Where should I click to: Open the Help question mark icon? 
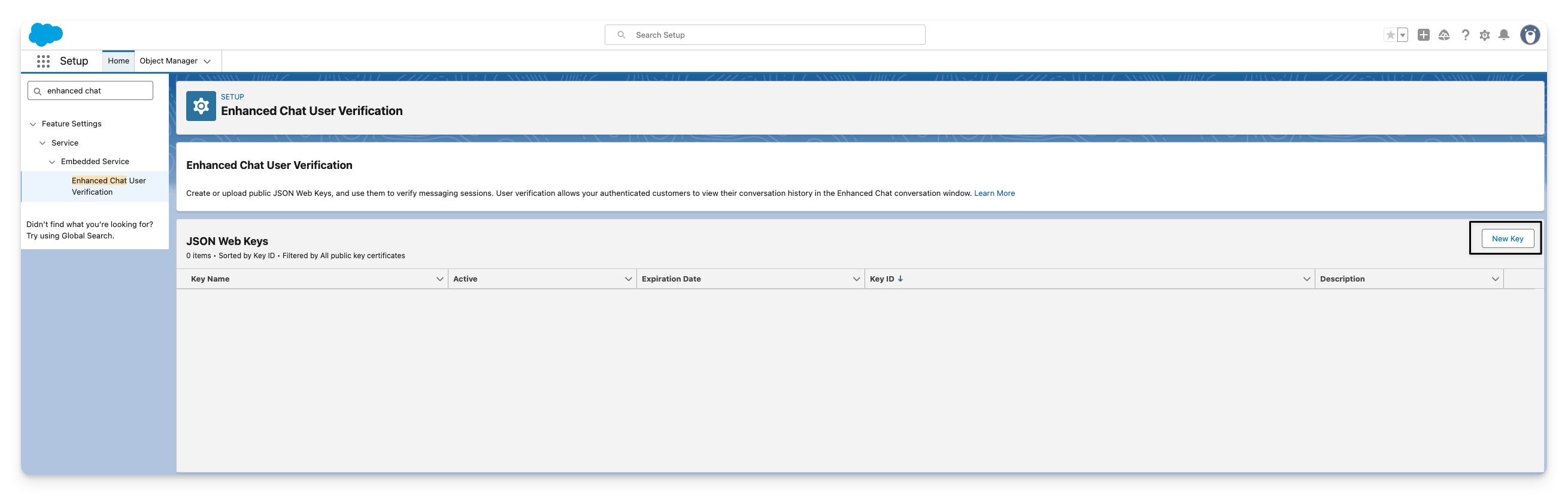pyautogui.click(x=1465, y=35)
